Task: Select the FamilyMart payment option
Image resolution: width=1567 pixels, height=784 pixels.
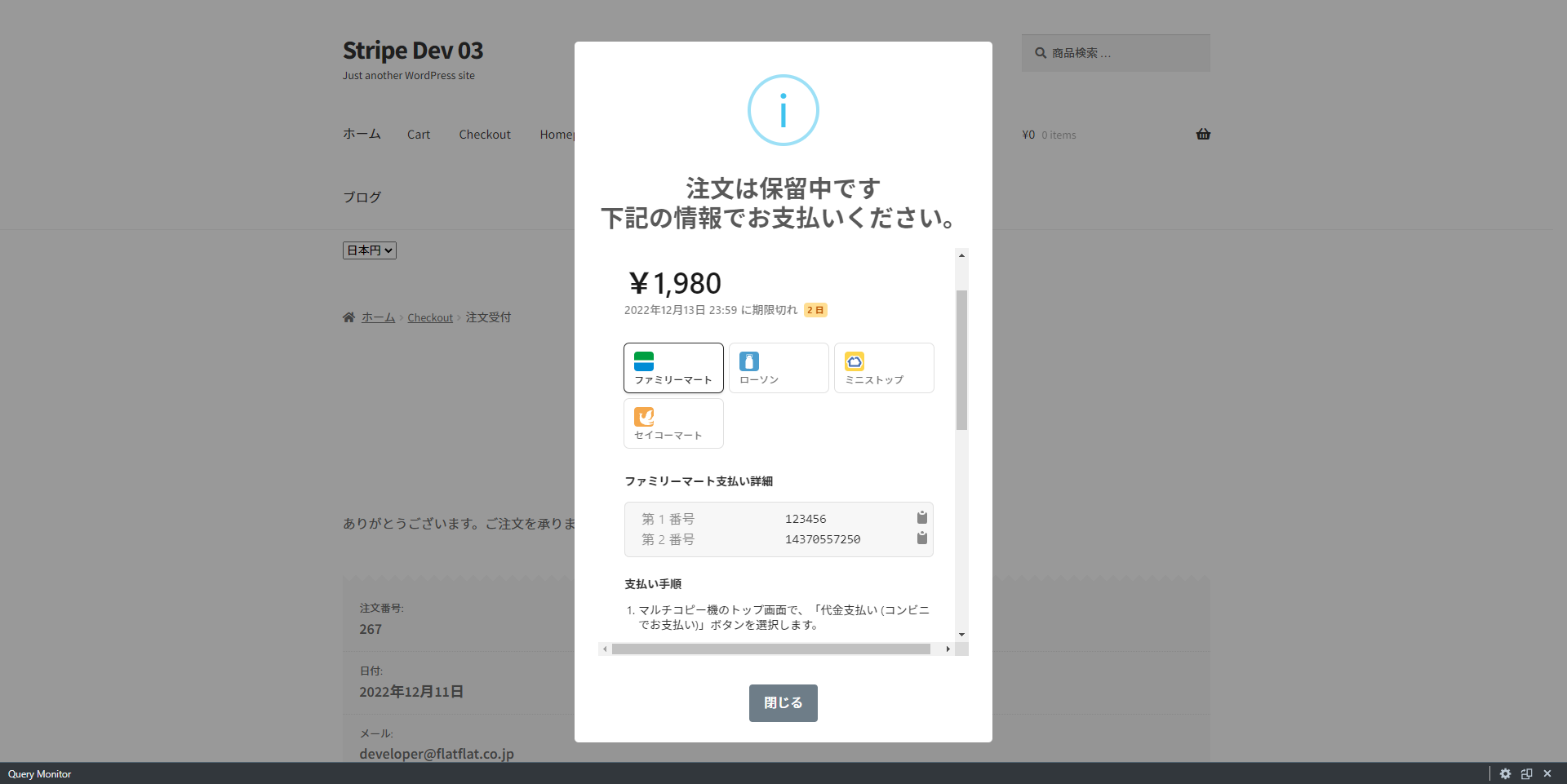Action: coord(673,368)
